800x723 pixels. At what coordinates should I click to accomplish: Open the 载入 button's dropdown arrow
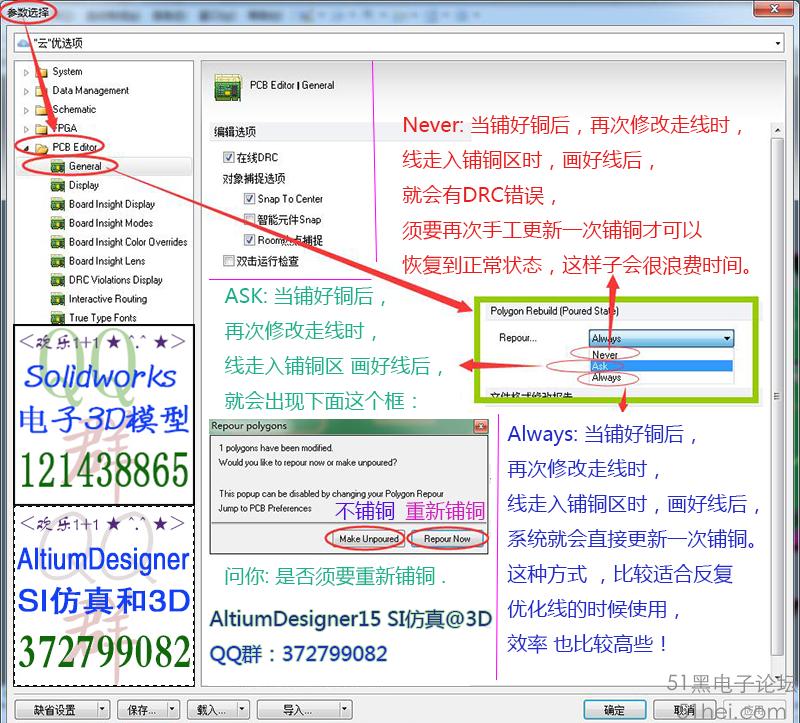pos(242,709)
